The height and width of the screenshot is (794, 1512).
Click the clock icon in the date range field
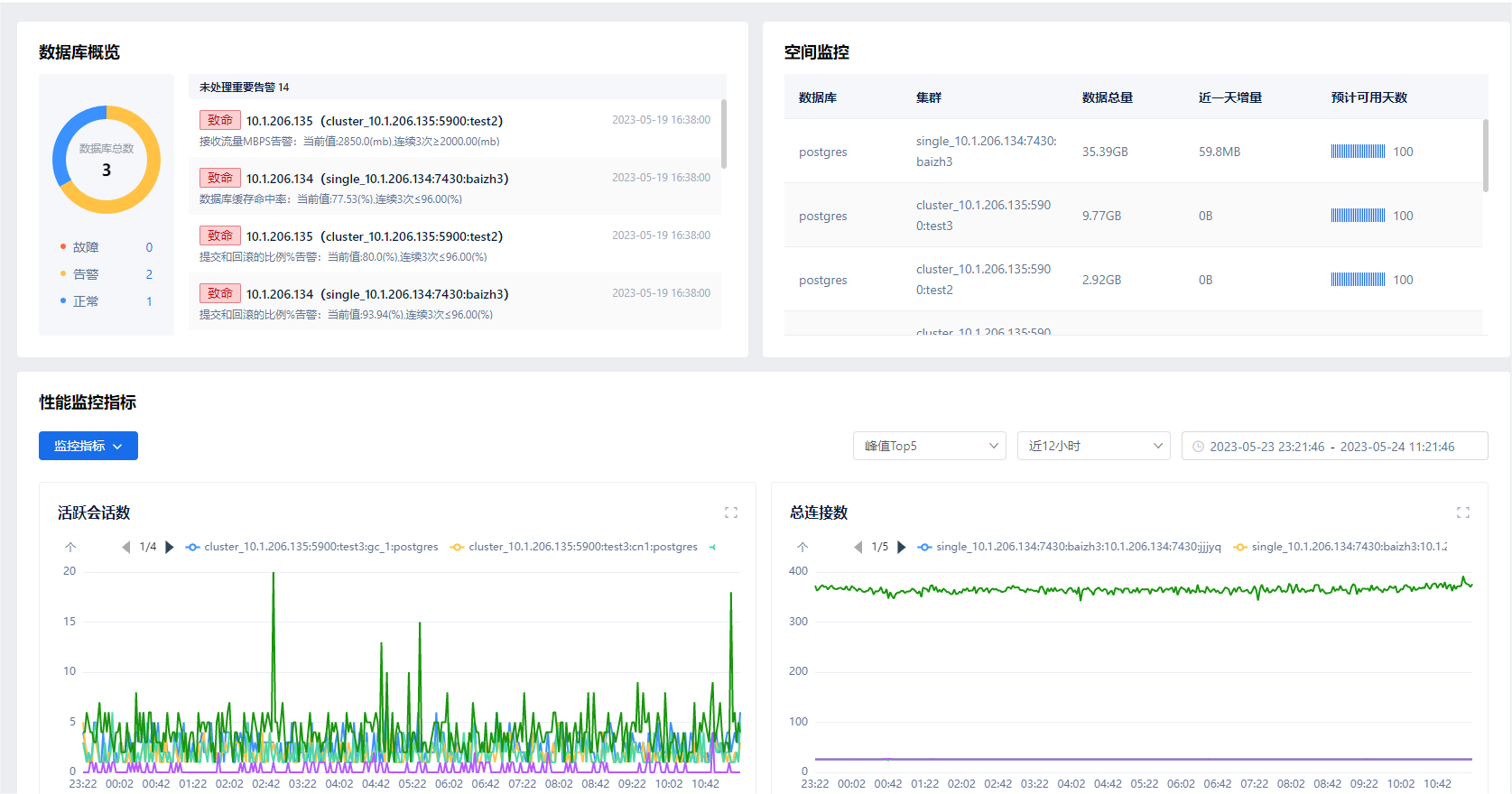[1198, 447]
